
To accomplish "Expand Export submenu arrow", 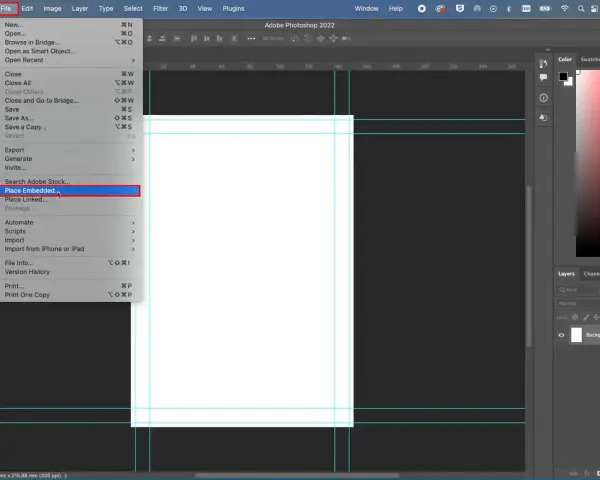I will click(x=133, y=150).
